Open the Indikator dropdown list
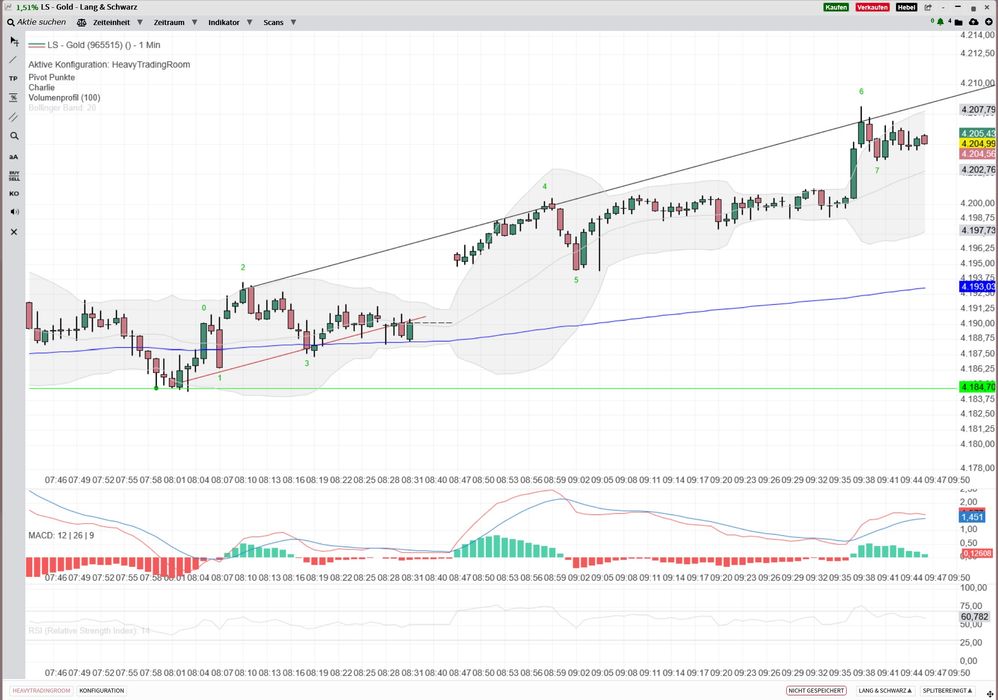This screenshot has height=700, width=998. [229, 21]
